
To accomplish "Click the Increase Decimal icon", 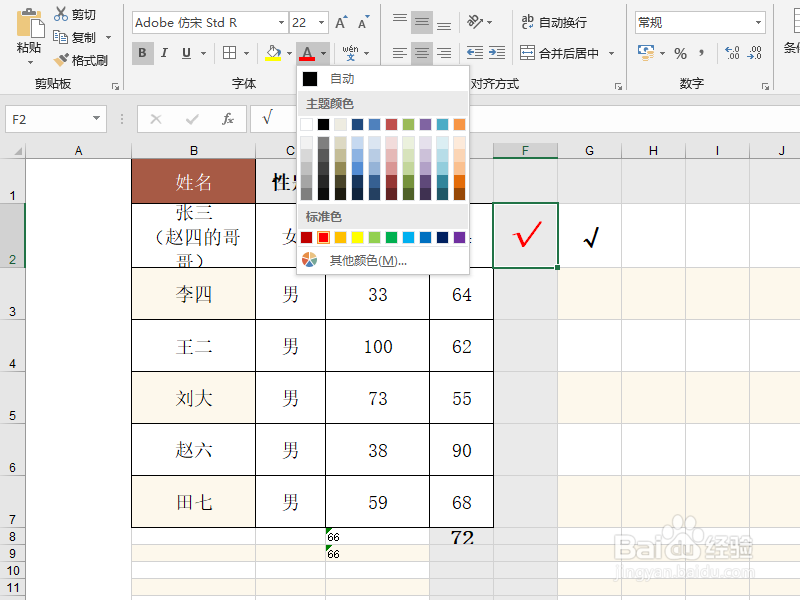I will [732, 53].
